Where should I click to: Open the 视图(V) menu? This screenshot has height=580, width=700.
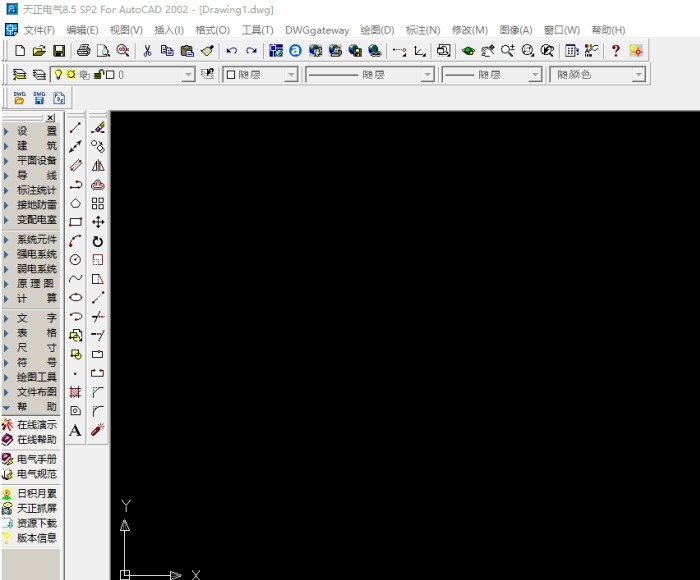(x=126, y=30)
